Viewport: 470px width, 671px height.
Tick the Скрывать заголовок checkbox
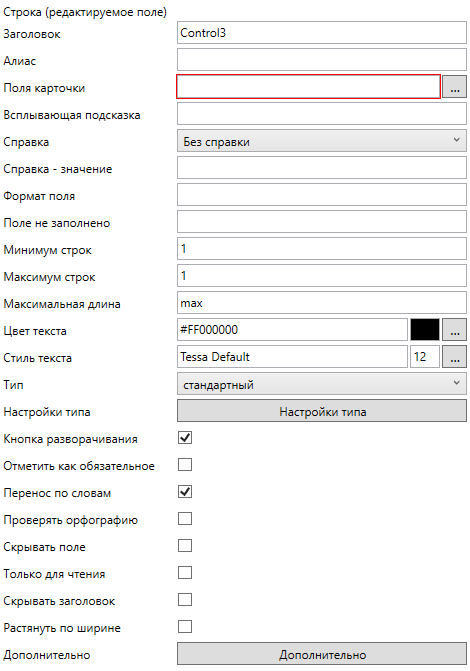click(x=185, y=600)
